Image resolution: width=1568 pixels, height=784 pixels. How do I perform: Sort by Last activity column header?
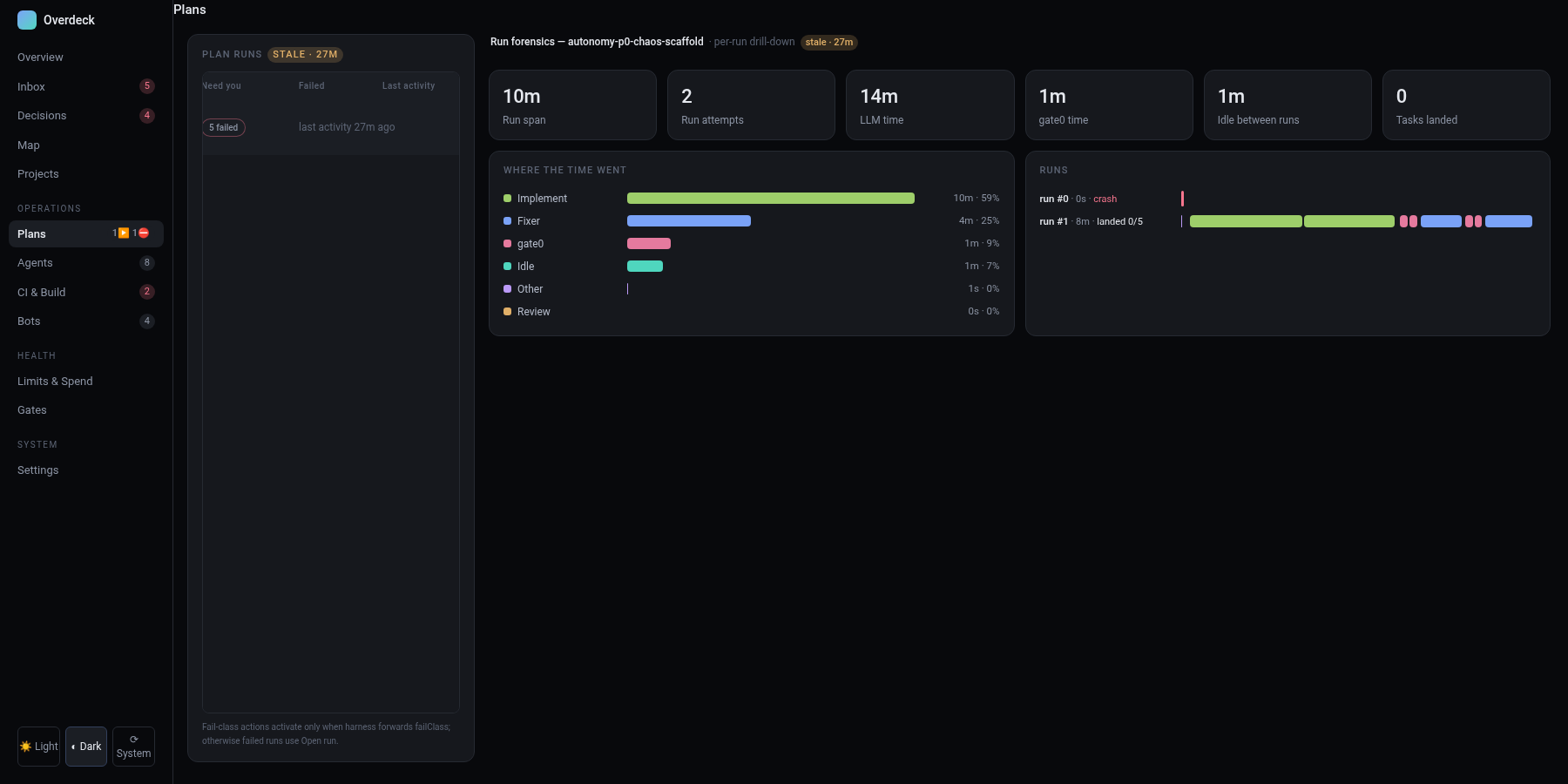(x=409, y=86)
